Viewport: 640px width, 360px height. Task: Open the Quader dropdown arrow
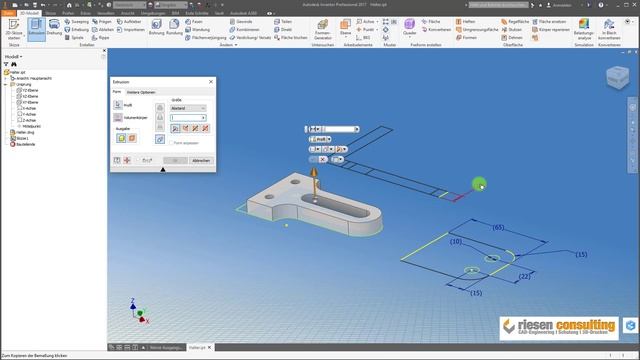coord(409,37)
